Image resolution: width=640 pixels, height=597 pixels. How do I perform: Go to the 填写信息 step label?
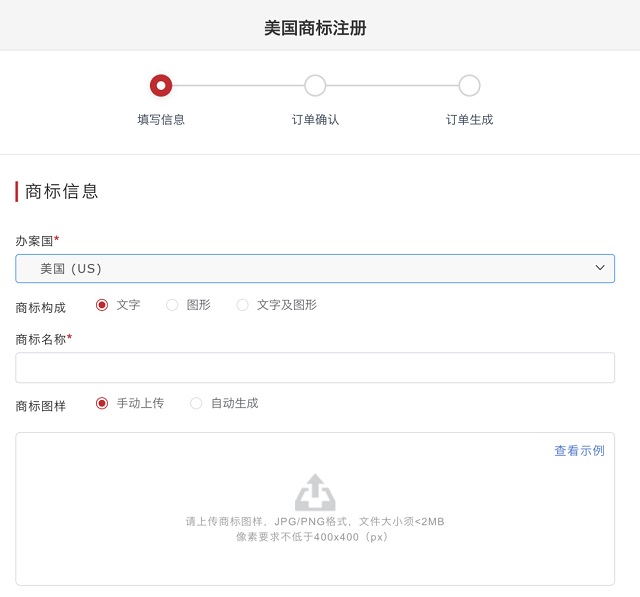[x=161, y=120]
